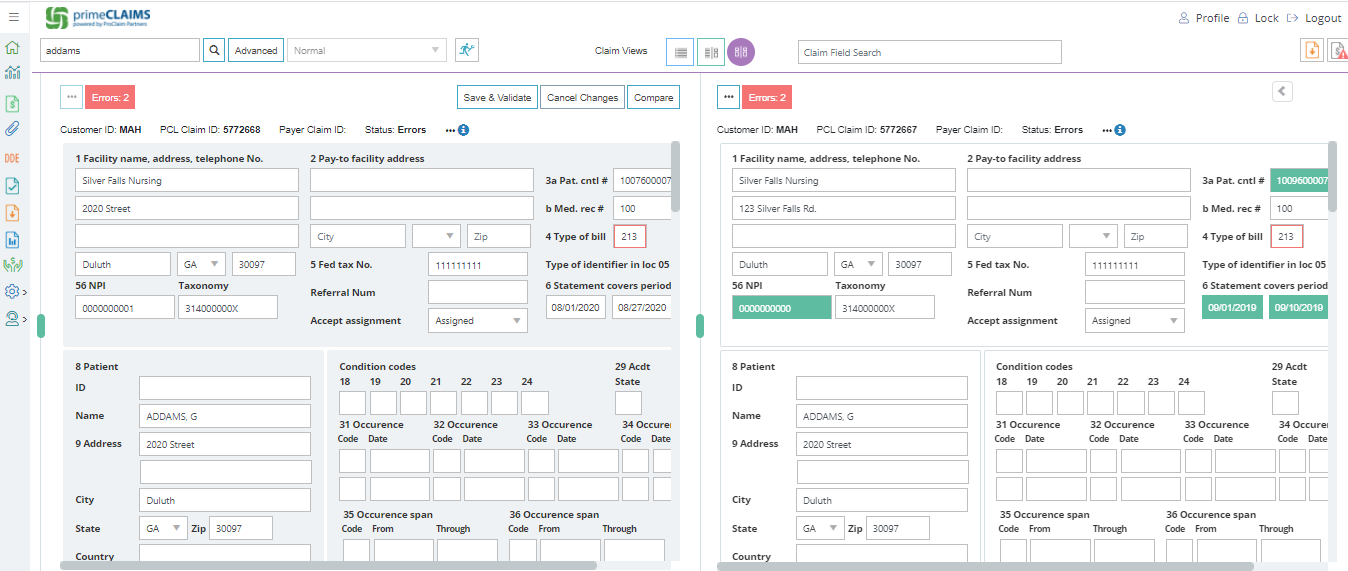Click Logout in the top bar
This screenshot has width=1348, height=571.
[1314, 18]
